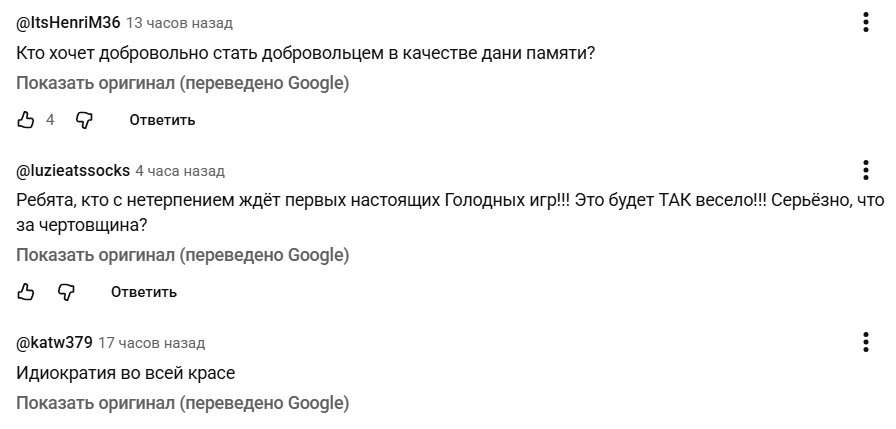
Task: Dislike the comment by @luzieatssocks
Action: 66,292
